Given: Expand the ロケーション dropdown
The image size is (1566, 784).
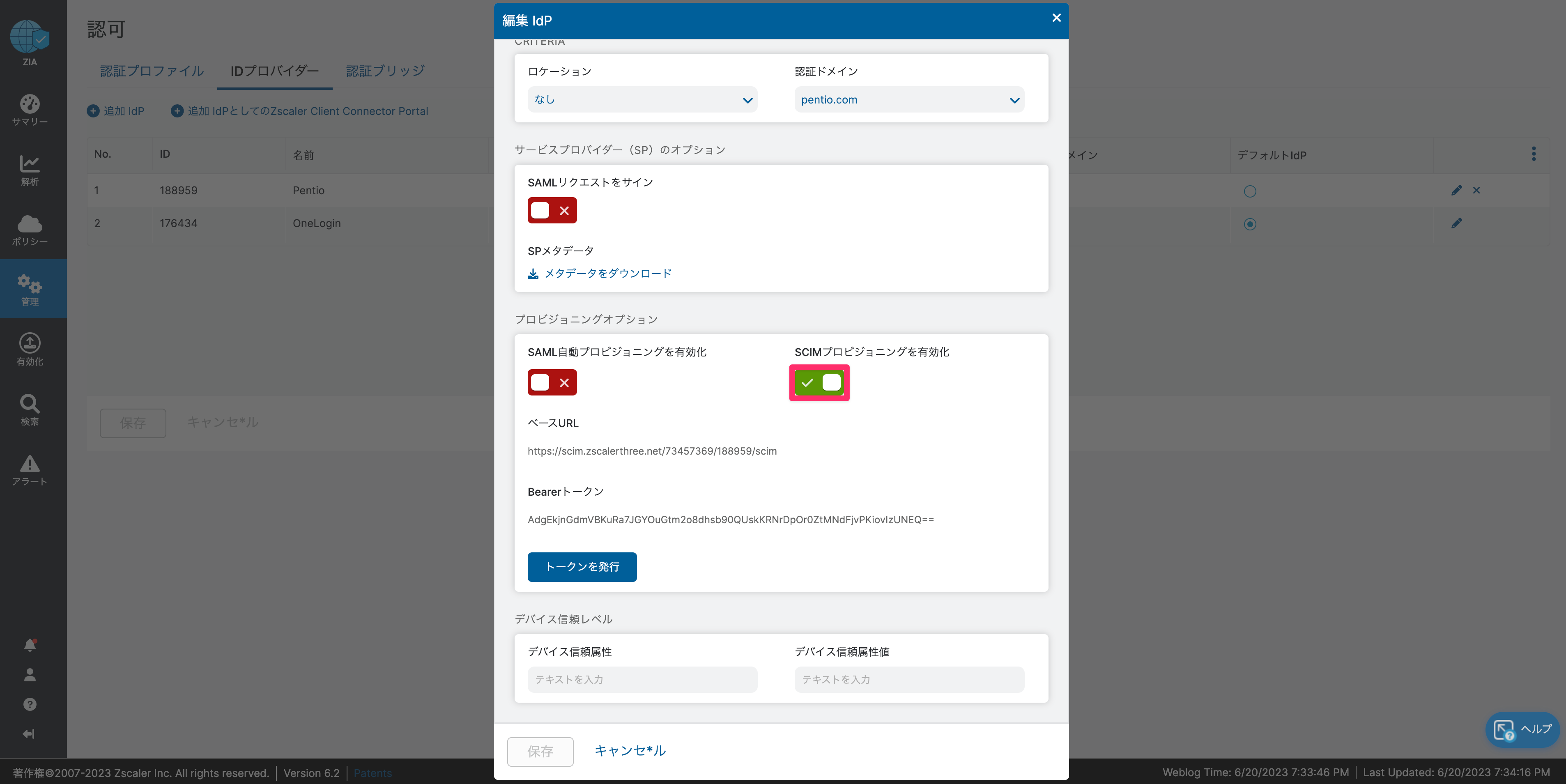Looking at the screenshot, I should [x=643, y=100].
